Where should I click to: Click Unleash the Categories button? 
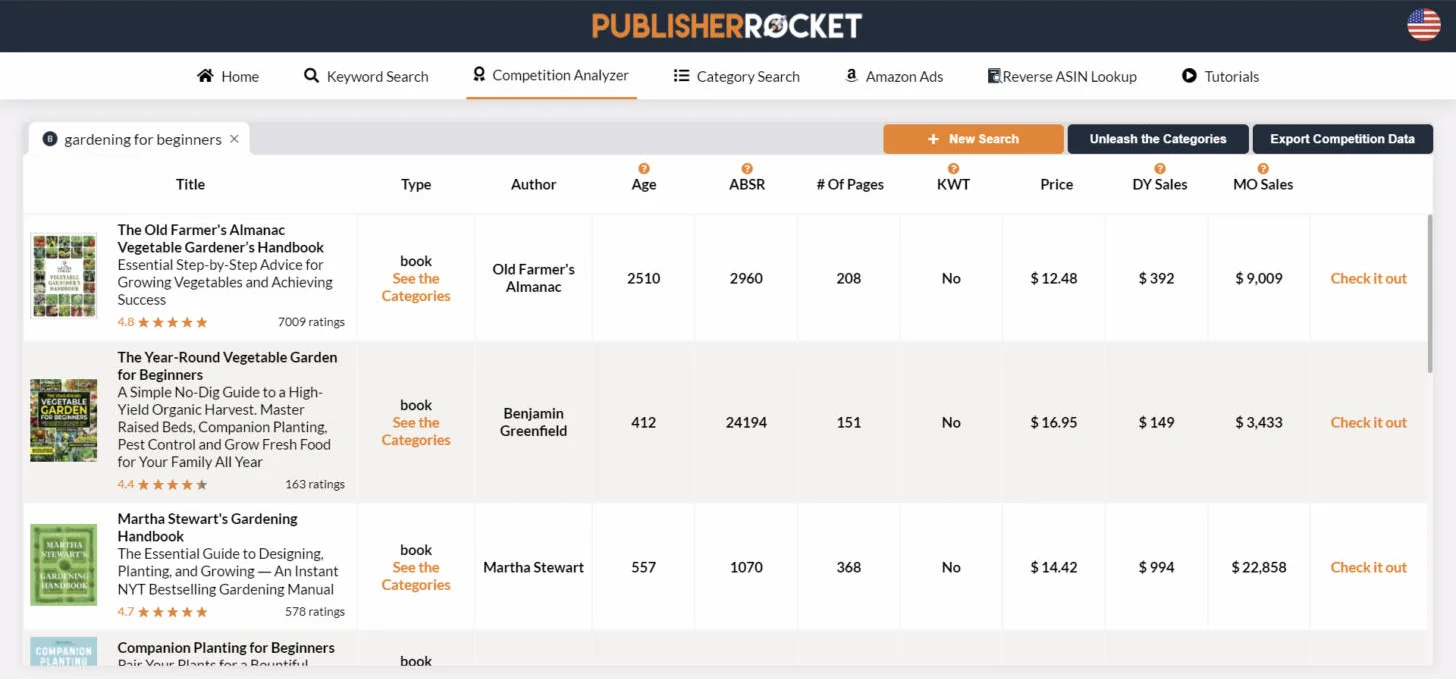tap(1158, 139)
